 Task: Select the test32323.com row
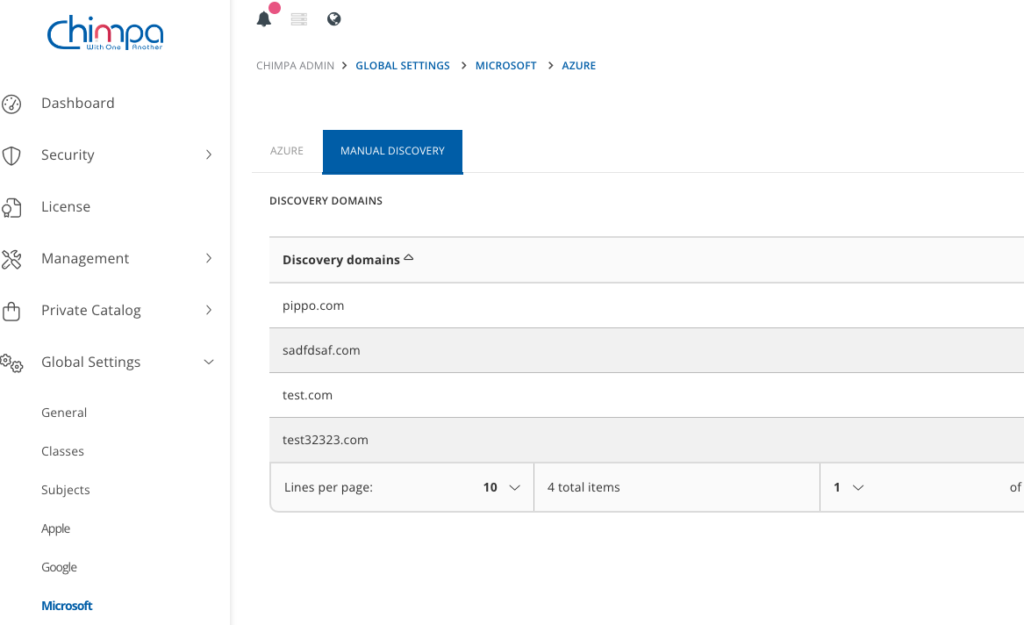tap(647, 440)
